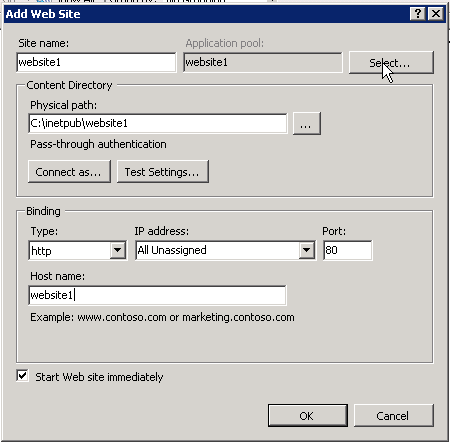Image resolution: width=450 pixels, height=443 pixels.
Task: Open the Connect as... dialog
Action: coord(69,172)
